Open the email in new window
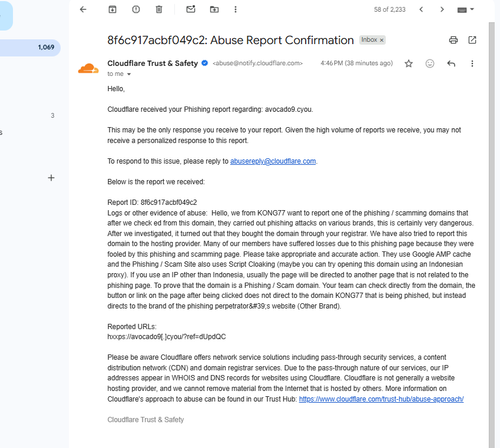The height and width of the screenshot is (448, 500). click(x=472, y=40)
